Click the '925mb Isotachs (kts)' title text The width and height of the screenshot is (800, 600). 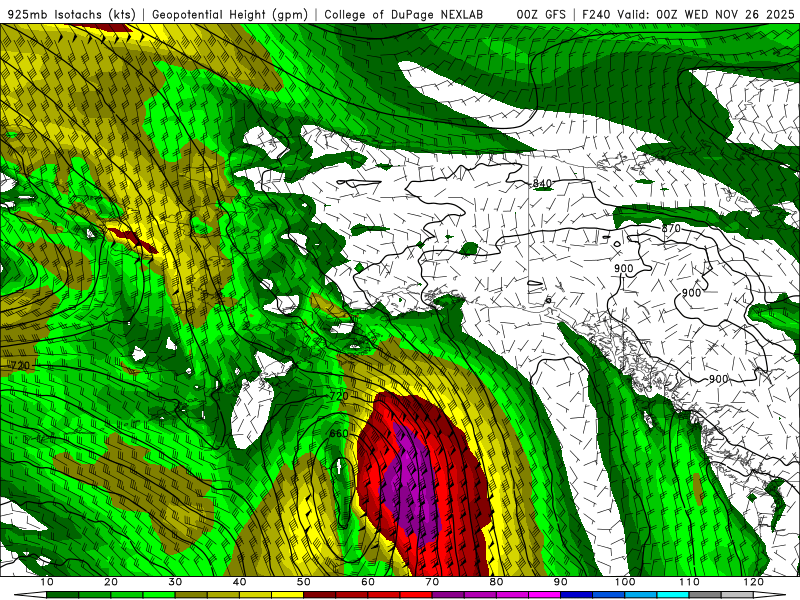72,14
